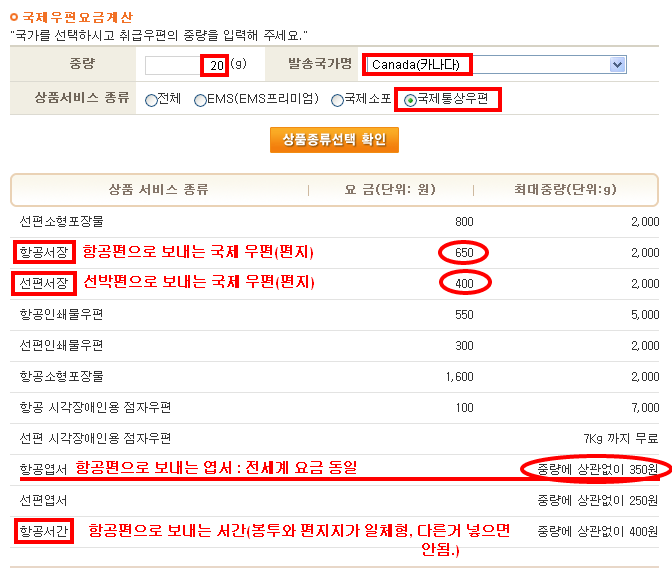Viewport: 672px width, 573px height.
Task: Click the 상품서비스 종류 label
Action: [82, 97]
